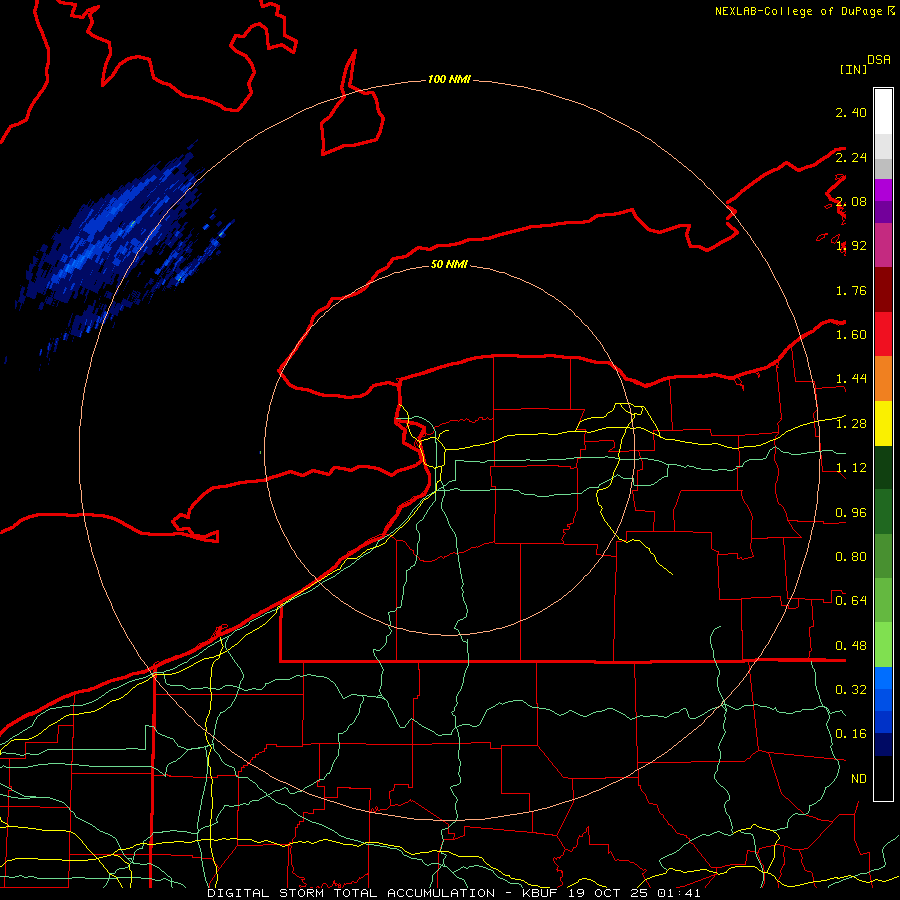
Task: Click the 1.12 scale value
Action: point(851,468)
